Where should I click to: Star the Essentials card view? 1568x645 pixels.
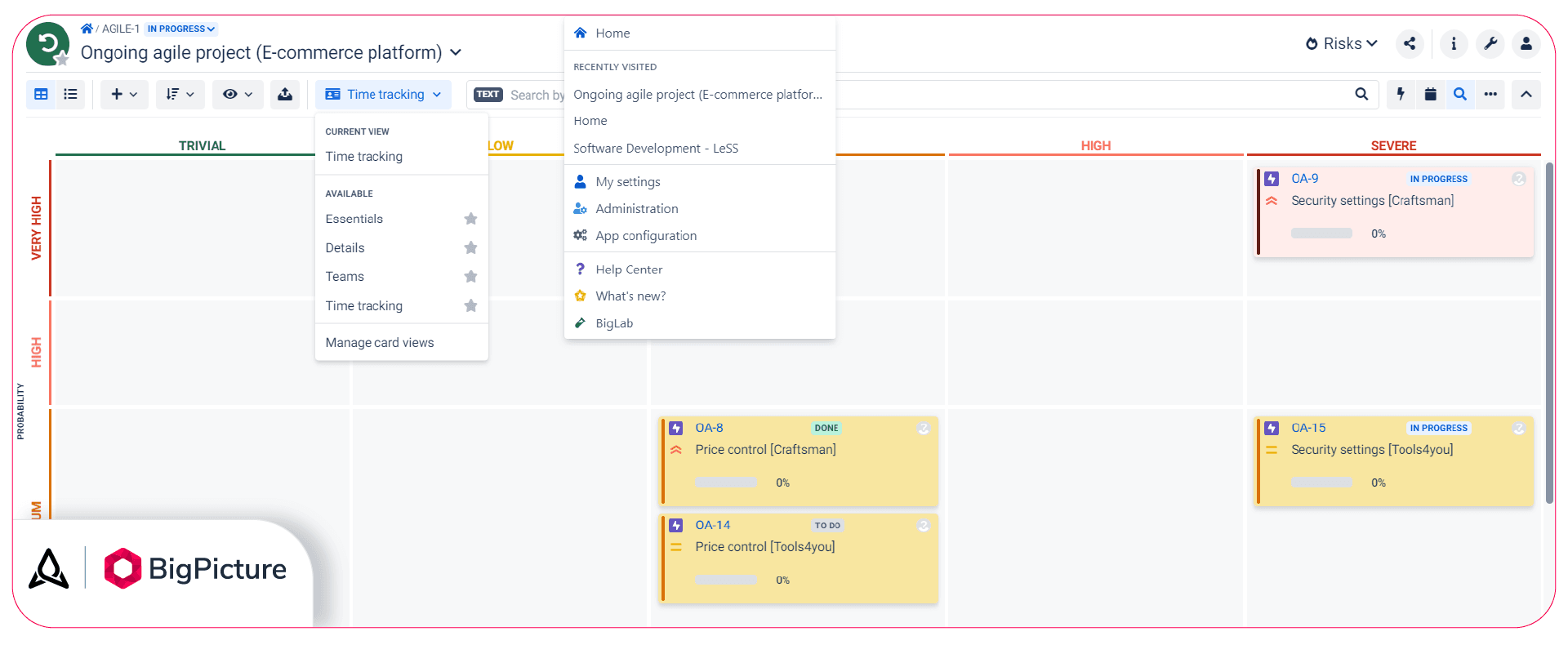coord(470,219)
